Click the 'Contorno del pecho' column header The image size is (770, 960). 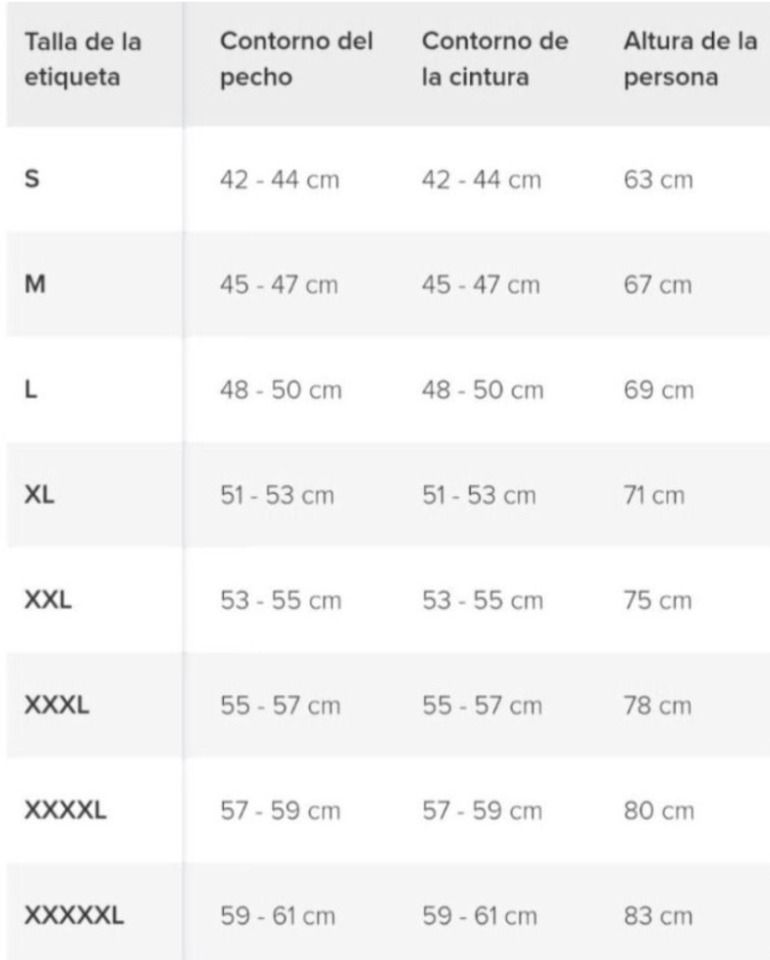296,60
